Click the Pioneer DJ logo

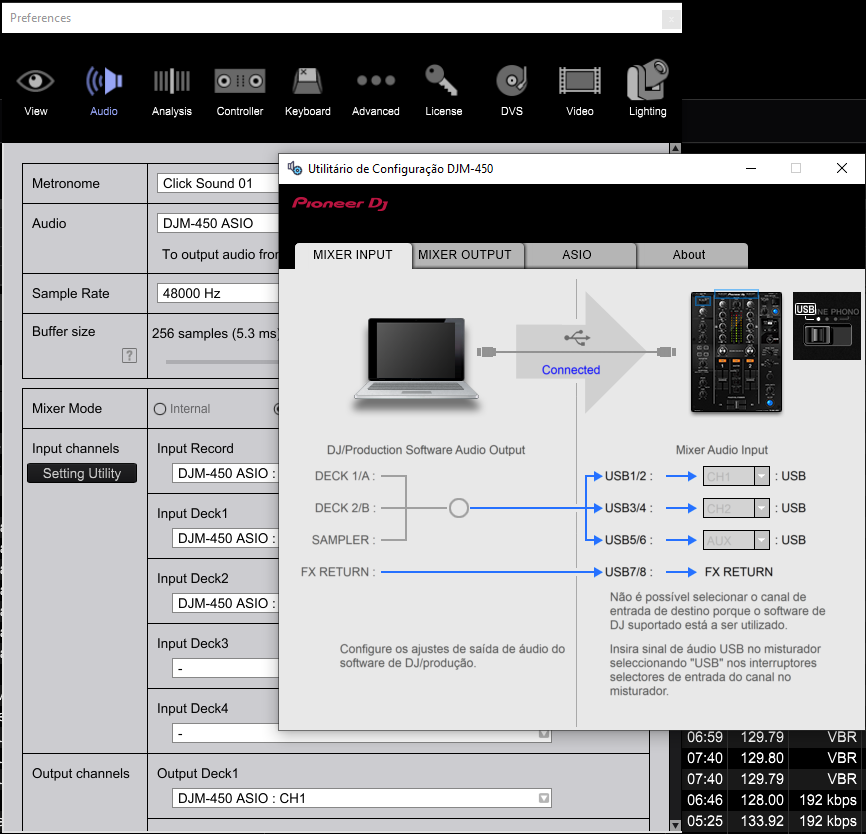(x=340, y=204)
